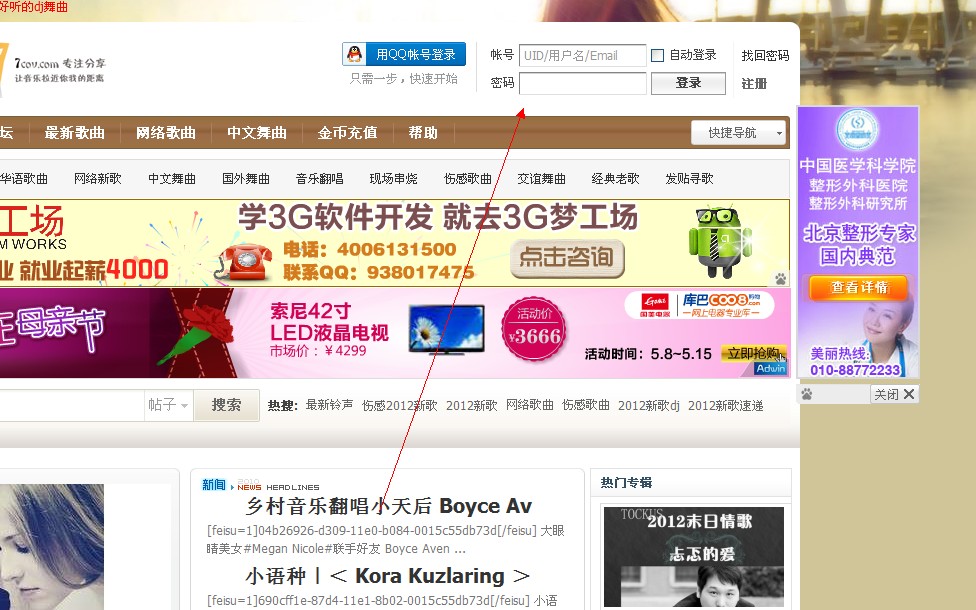976x610 pixels.
Task: Click the 登录 login button
Action: coord(688,83)
